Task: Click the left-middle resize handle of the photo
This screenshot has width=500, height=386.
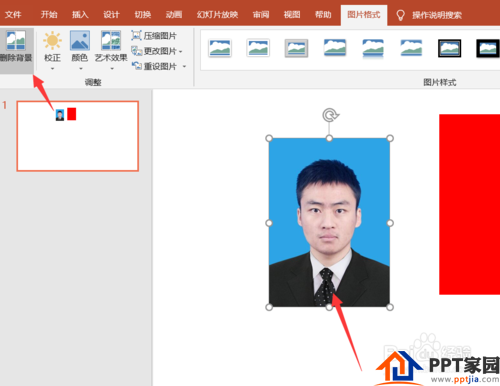Action: (269, 223)
